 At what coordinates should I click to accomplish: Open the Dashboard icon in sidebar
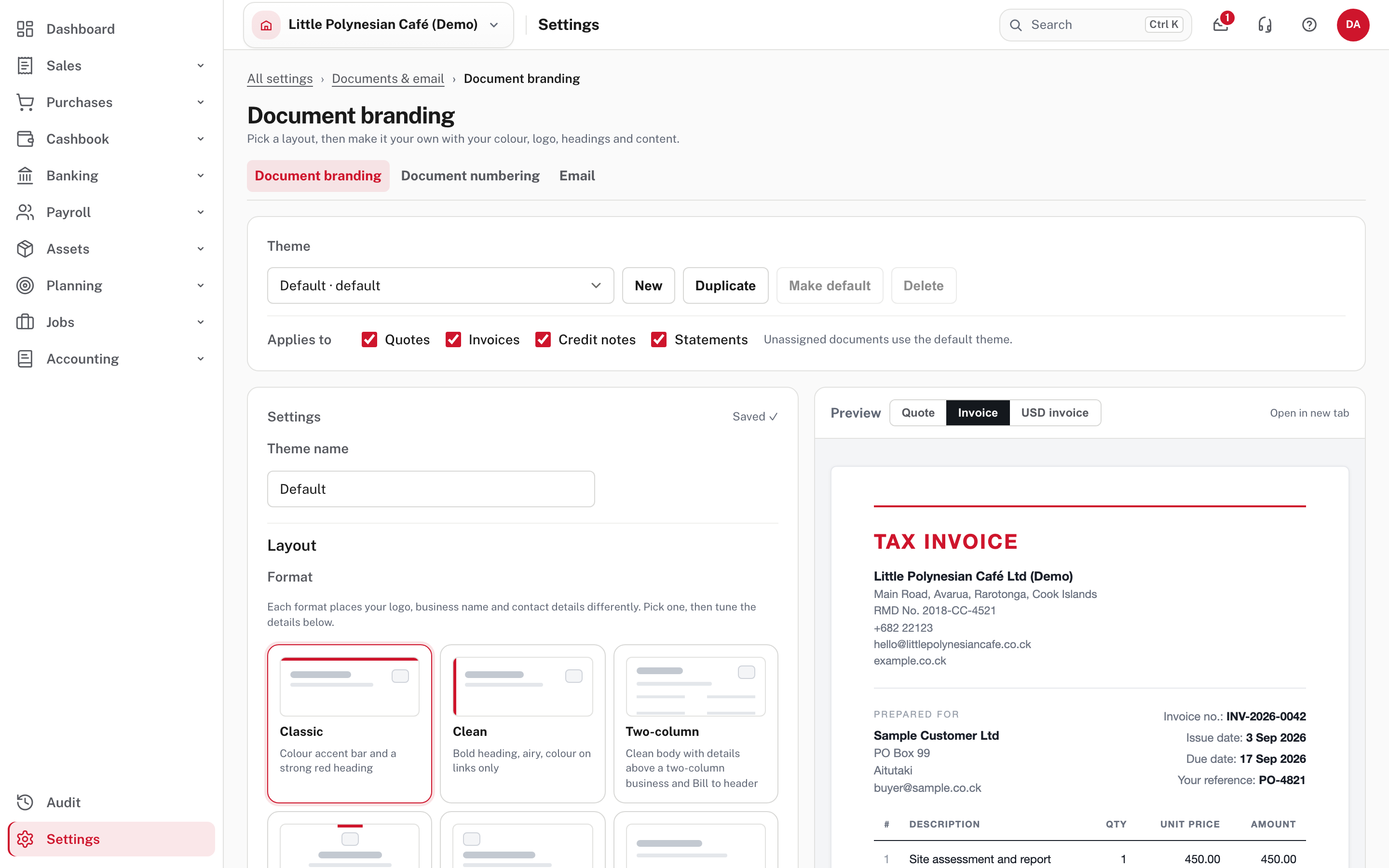pyautogui.click(x=25, y=29)
